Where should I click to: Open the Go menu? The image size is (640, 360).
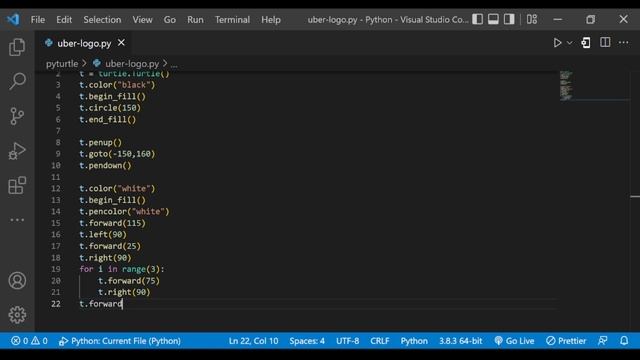click(169, 20)
